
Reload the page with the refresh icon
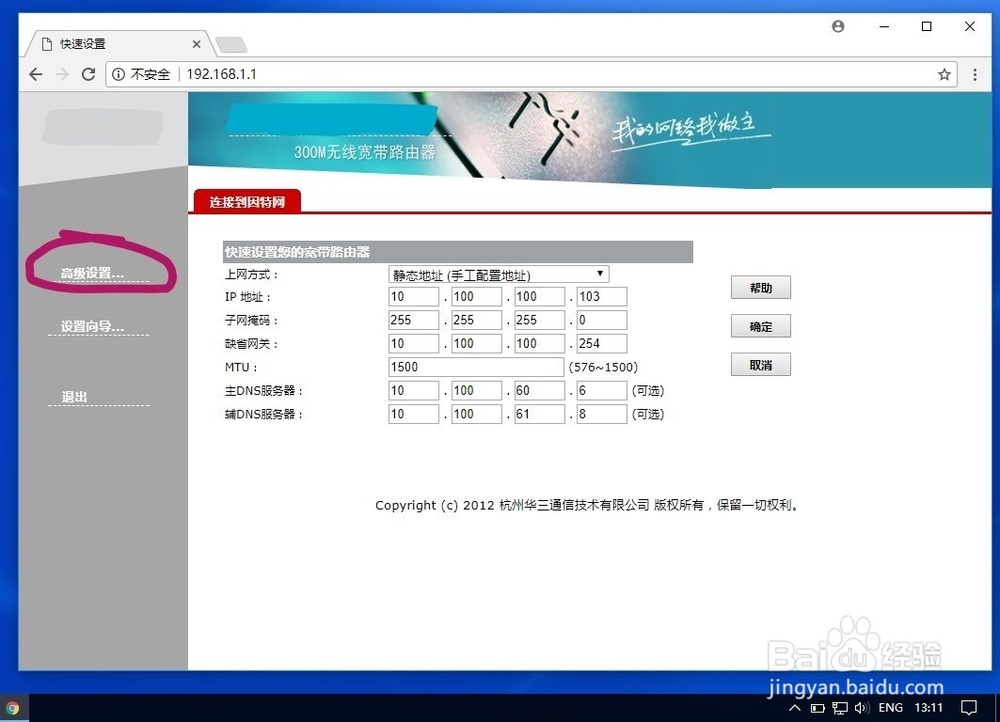pos(88,74)
